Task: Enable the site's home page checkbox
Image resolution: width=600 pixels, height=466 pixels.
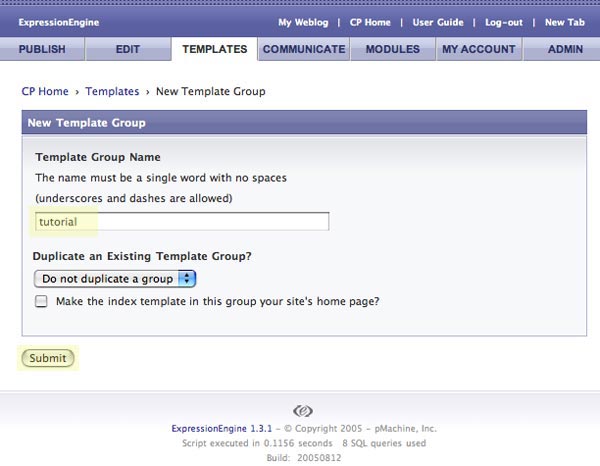Action: [41, 301]
